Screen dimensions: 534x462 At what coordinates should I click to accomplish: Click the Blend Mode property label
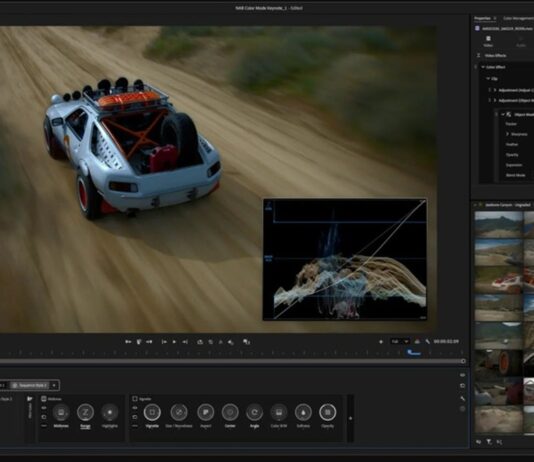[x=515, y=175]
